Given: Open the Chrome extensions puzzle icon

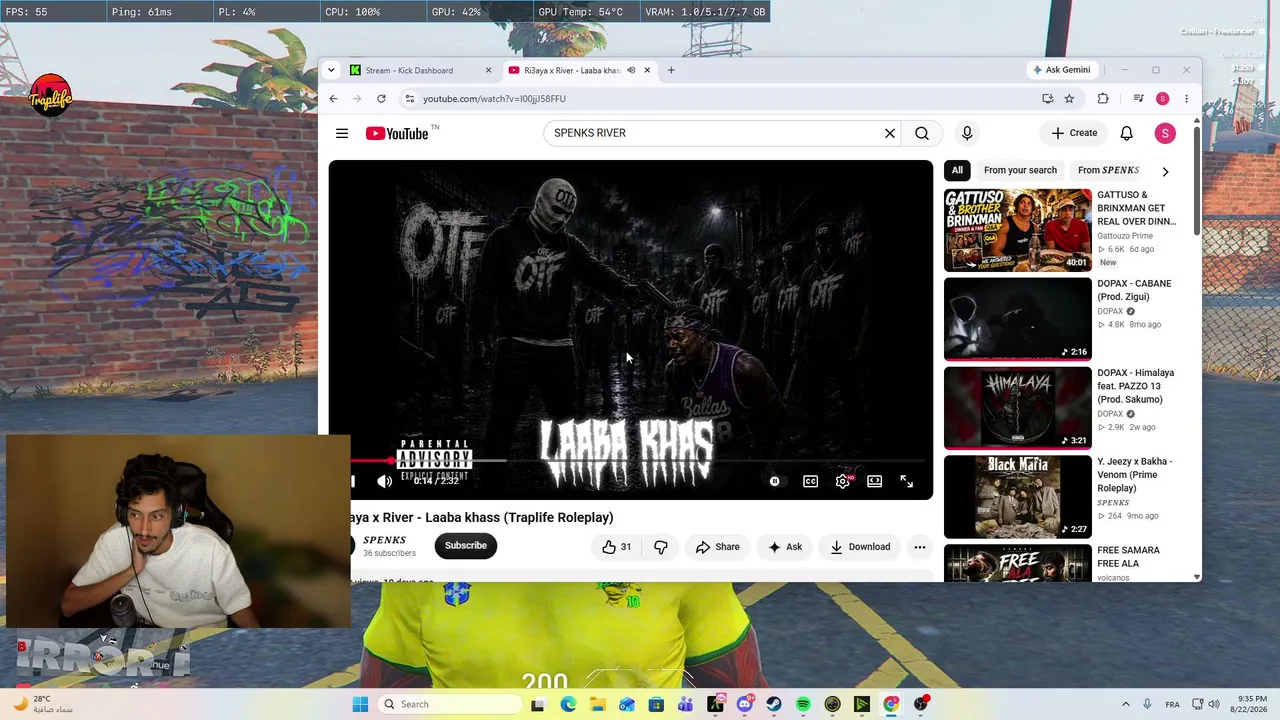Looking at the screenshot, I should (1103, 99).
